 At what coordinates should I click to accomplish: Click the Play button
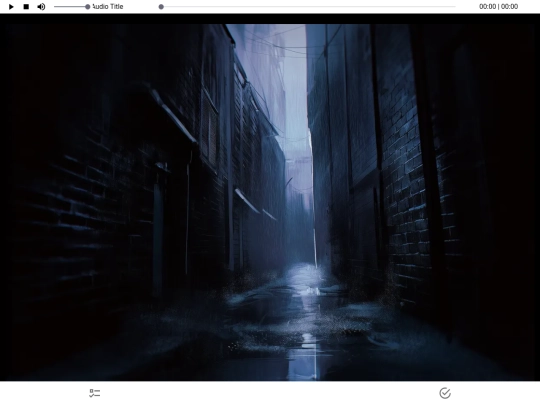11,7
